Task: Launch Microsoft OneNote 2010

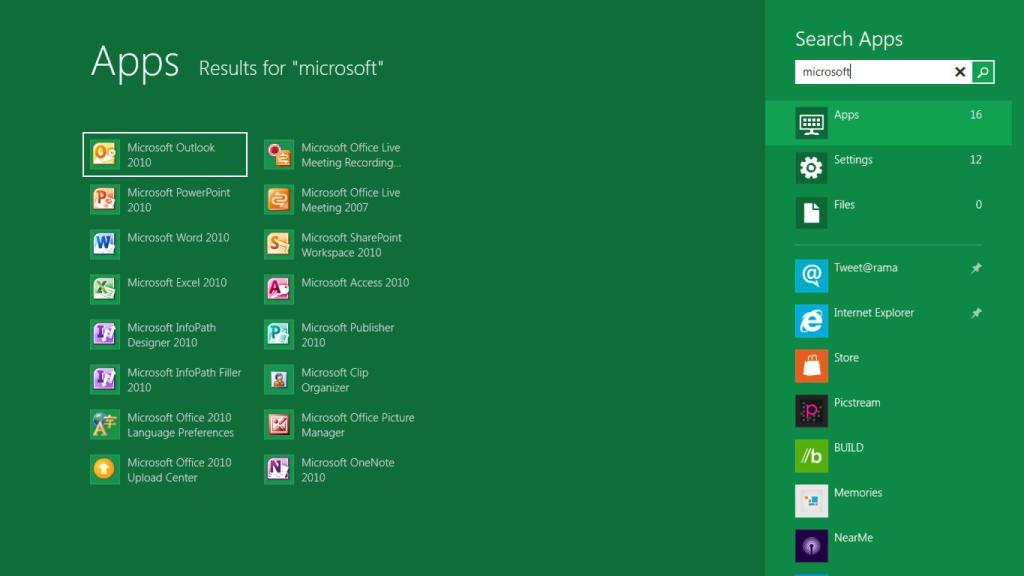Action: click(338, 469)
